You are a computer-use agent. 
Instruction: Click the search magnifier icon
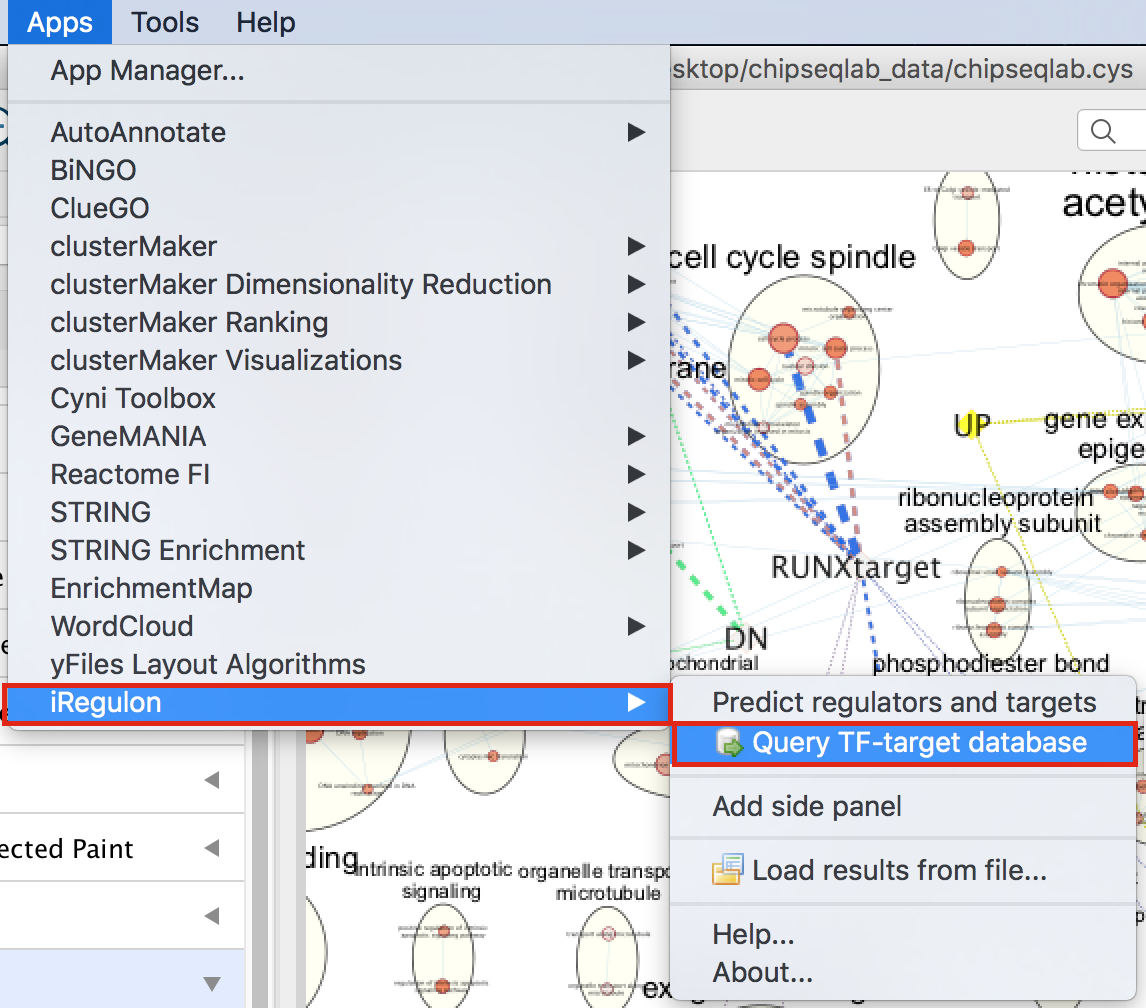coord(1103,131)
